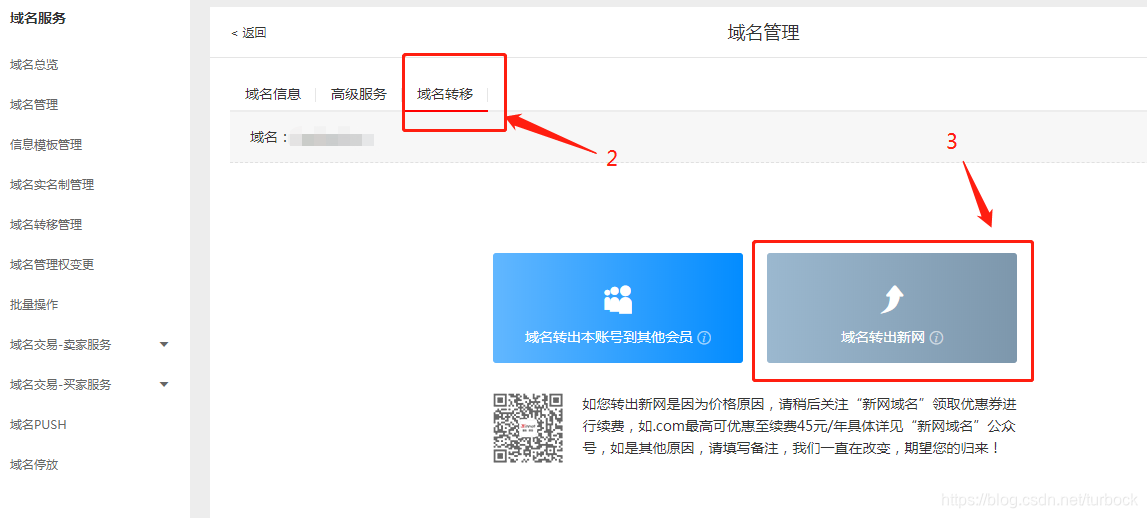Viewport: 1147px width, 518px height.
Task: Click the people icon on blue transfer card
Action: coord(617,299)
